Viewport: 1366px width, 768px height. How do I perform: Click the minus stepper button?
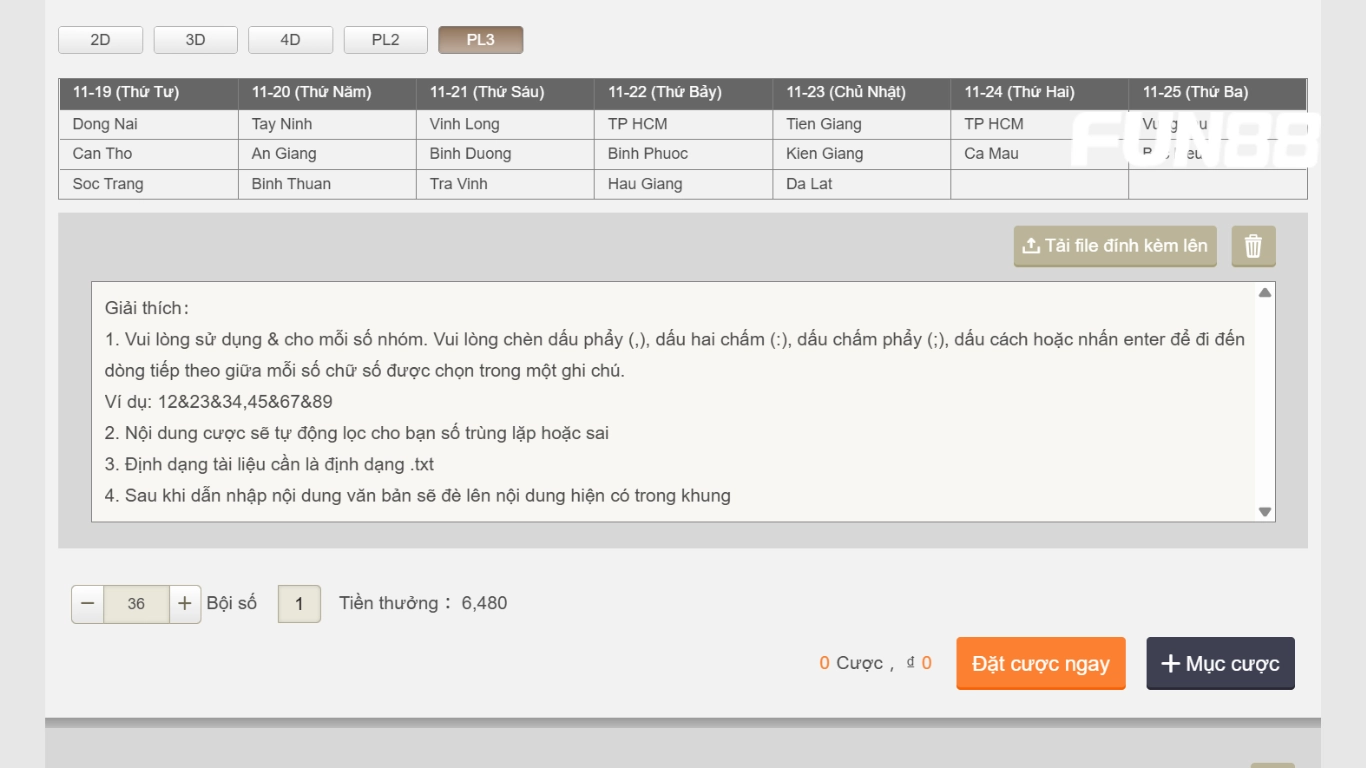[x=88, y=604]
